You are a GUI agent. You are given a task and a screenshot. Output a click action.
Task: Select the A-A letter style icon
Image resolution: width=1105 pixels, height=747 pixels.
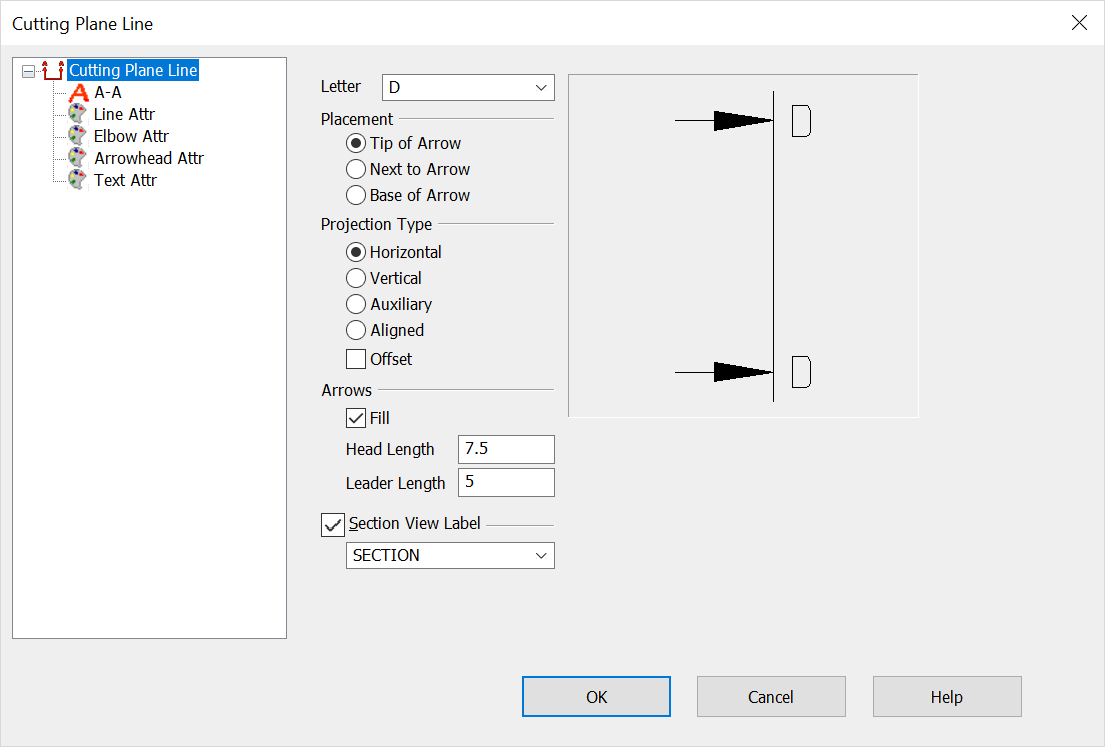78,92
